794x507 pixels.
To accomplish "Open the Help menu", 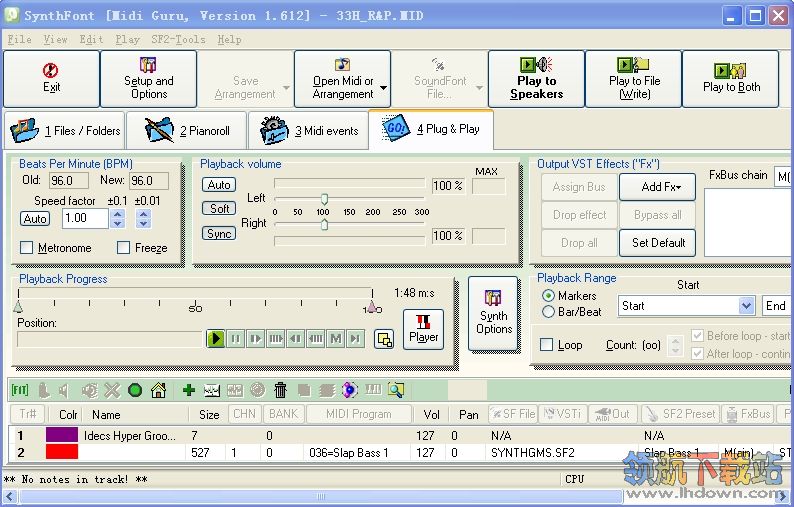I will (229, 40).
